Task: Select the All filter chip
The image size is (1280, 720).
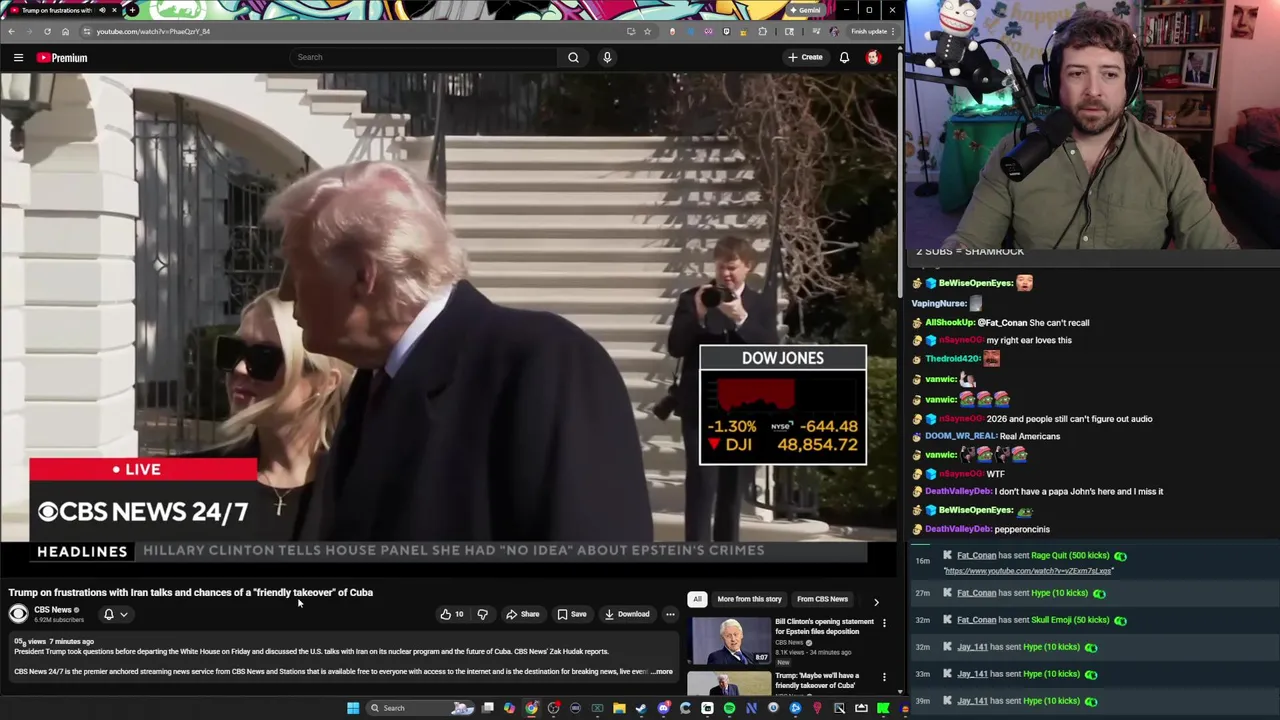Action: [697, 599]
